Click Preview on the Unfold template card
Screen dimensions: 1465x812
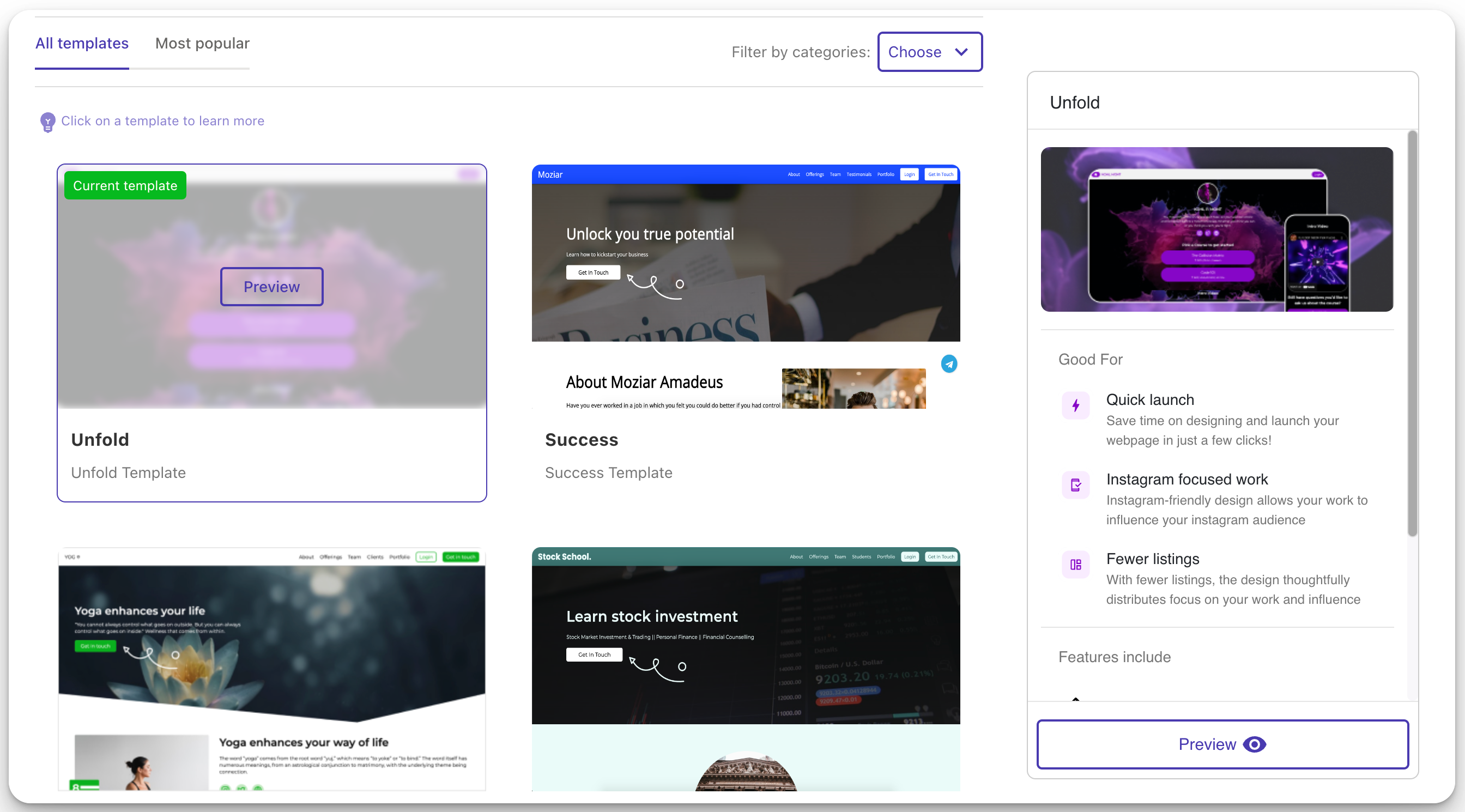[x=271, y=287]
